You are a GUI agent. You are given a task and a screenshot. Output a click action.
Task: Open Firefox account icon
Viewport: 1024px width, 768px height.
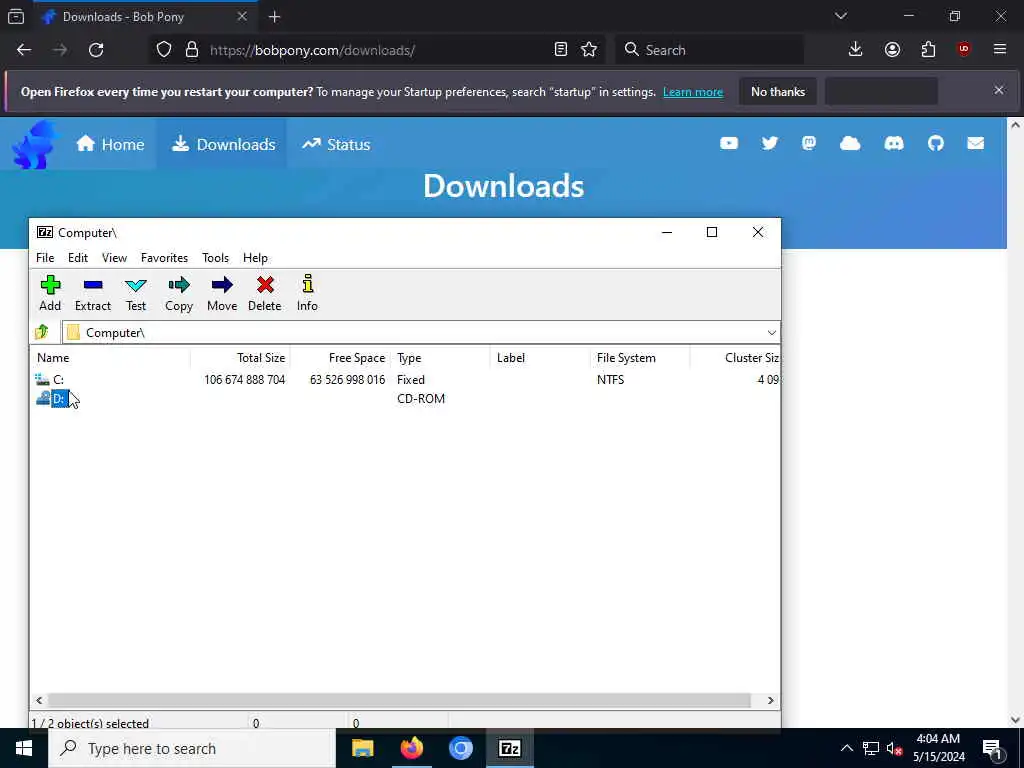pos(892,50)
